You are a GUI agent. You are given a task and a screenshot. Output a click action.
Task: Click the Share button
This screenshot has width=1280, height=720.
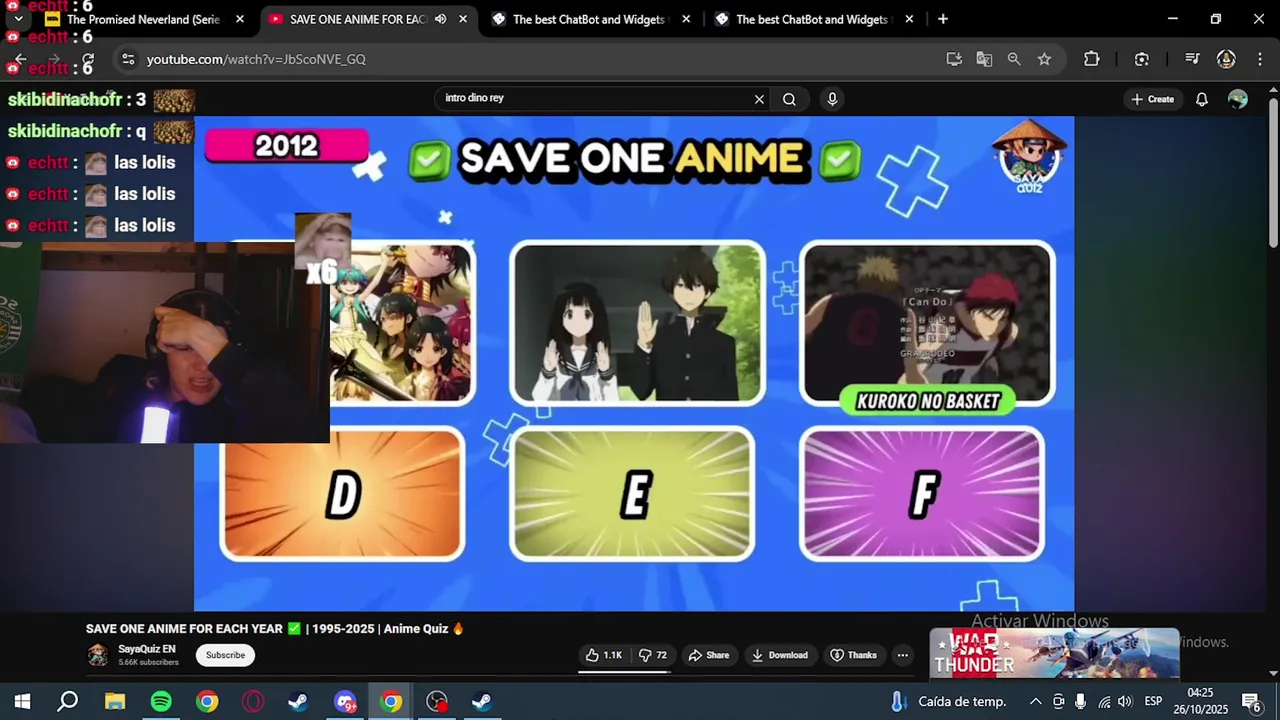[x=709, y=655]
